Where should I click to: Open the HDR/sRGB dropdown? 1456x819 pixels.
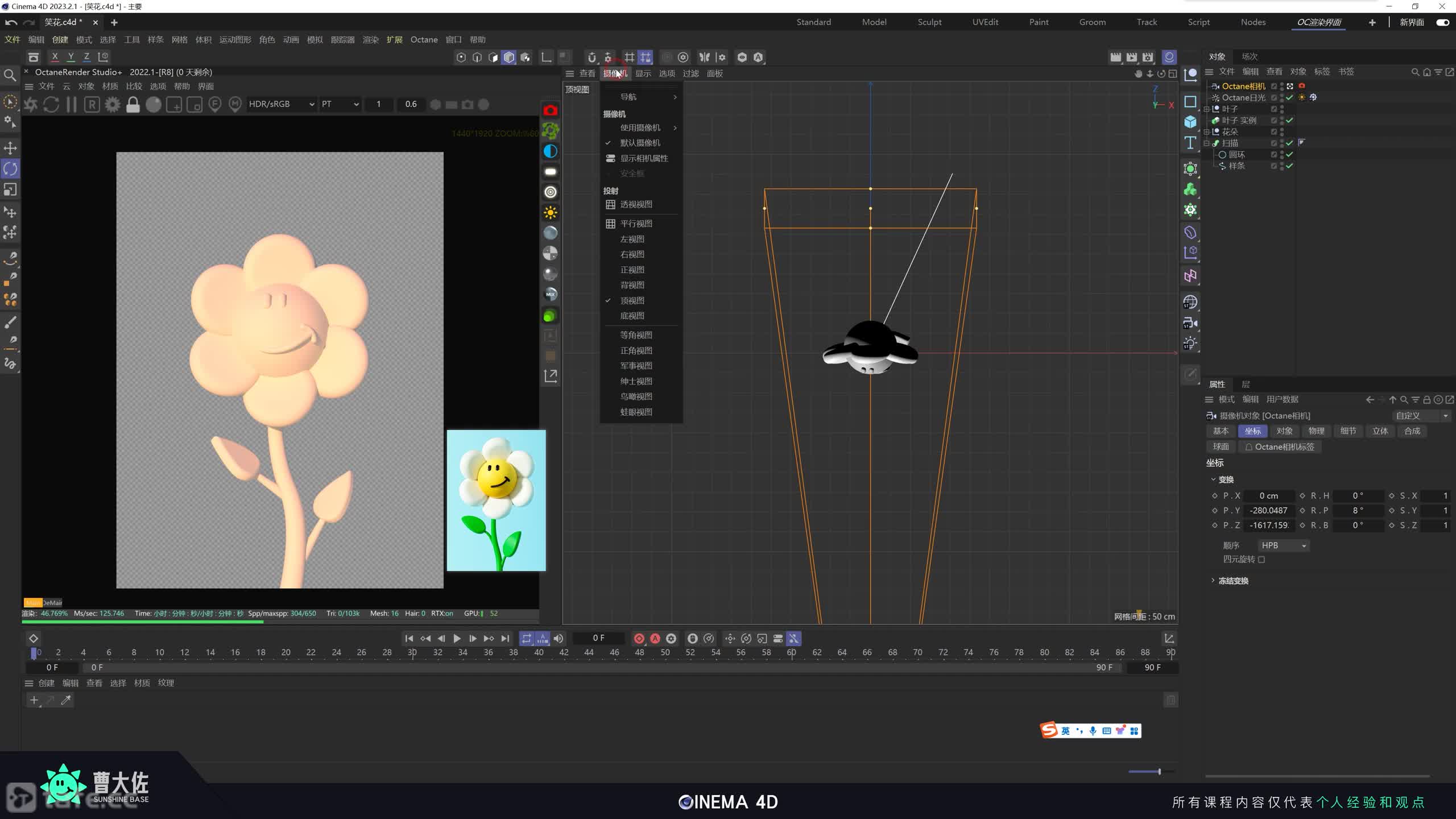[282, 104]
